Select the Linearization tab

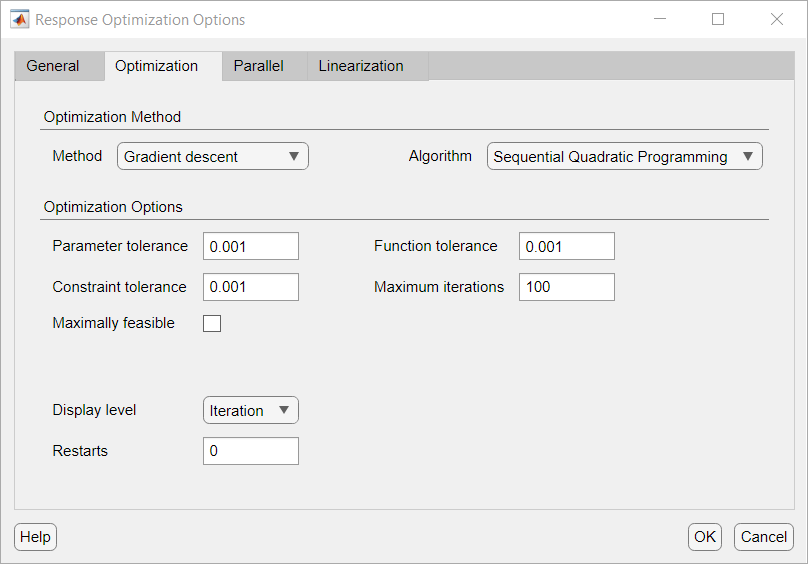(x=361, y=66)
